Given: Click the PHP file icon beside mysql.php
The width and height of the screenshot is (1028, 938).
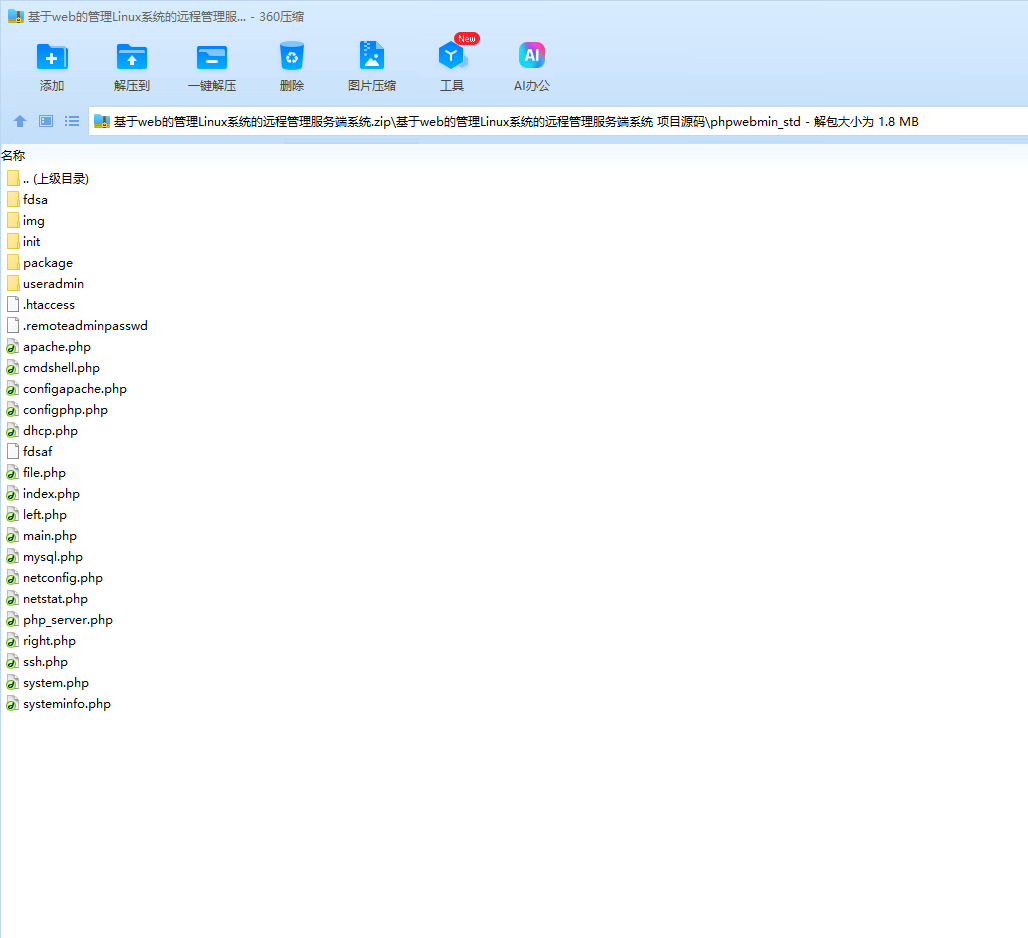Looking at the screenshot, I should click(12, 556).
